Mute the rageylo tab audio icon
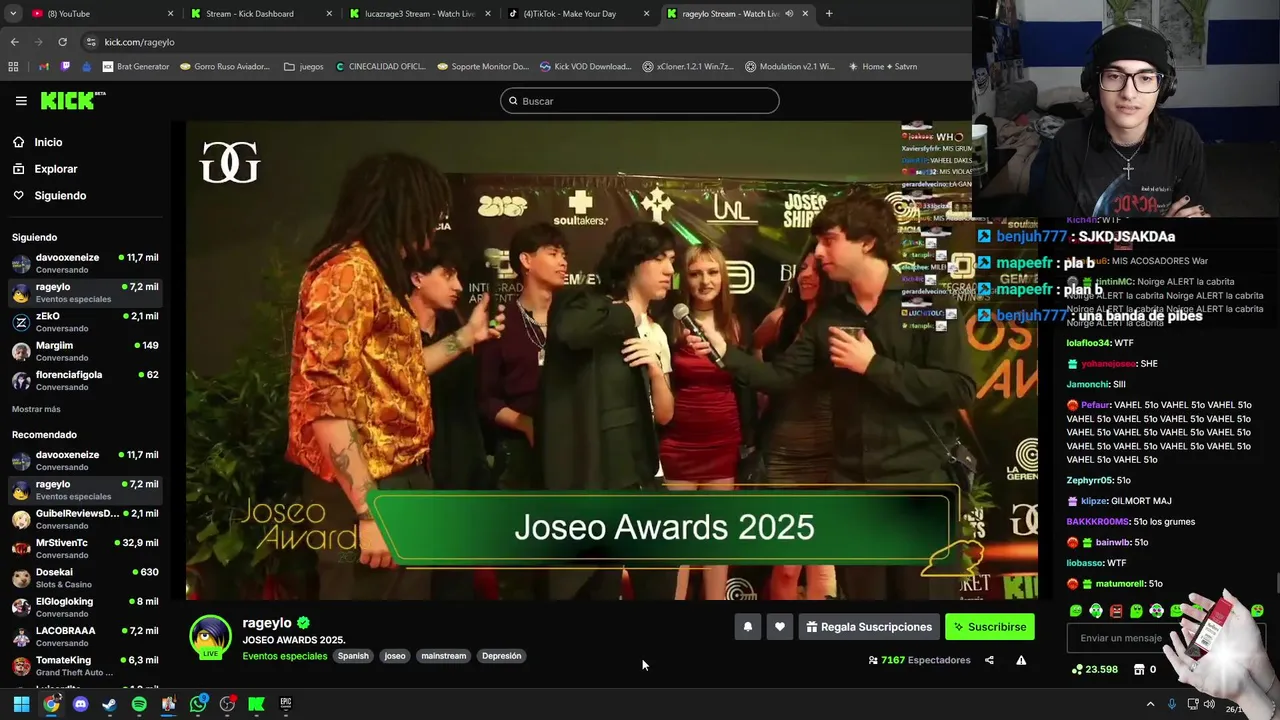 789,14
